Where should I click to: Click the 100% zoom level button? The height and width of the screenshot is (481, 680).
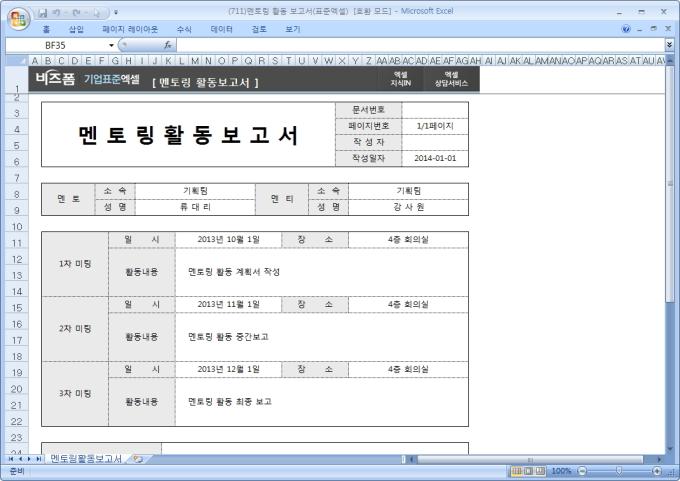point(561,471)
